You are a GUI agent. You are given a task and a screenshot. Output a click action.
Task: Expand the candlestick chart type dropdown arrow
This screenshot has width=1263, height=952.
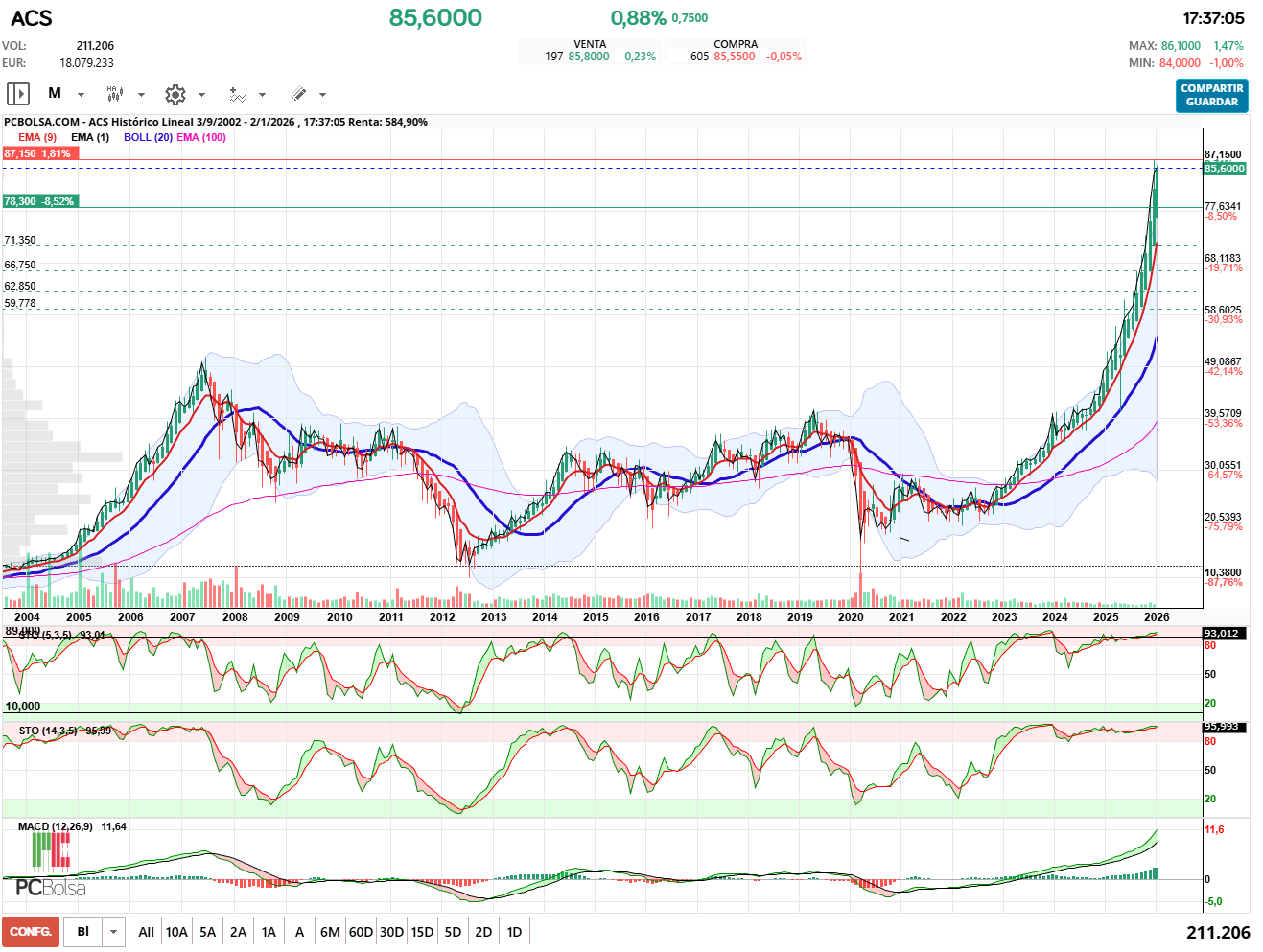(x=141, y=95)
